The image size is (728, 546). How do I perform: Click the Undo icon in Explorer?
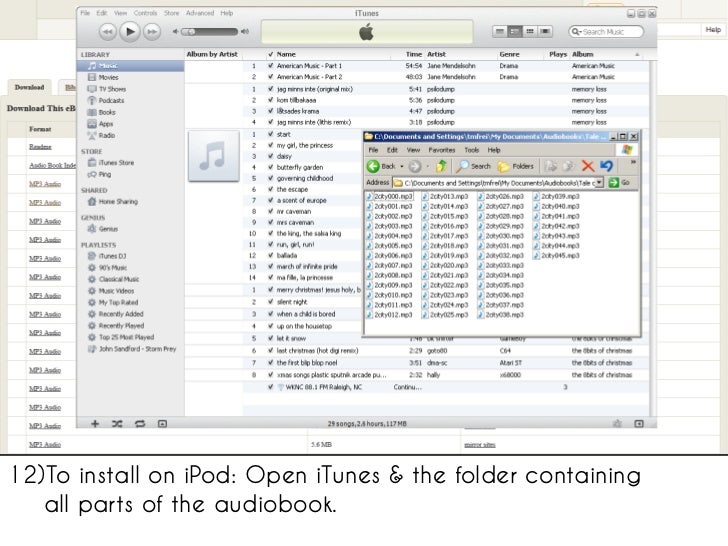[x=606, y=166]
